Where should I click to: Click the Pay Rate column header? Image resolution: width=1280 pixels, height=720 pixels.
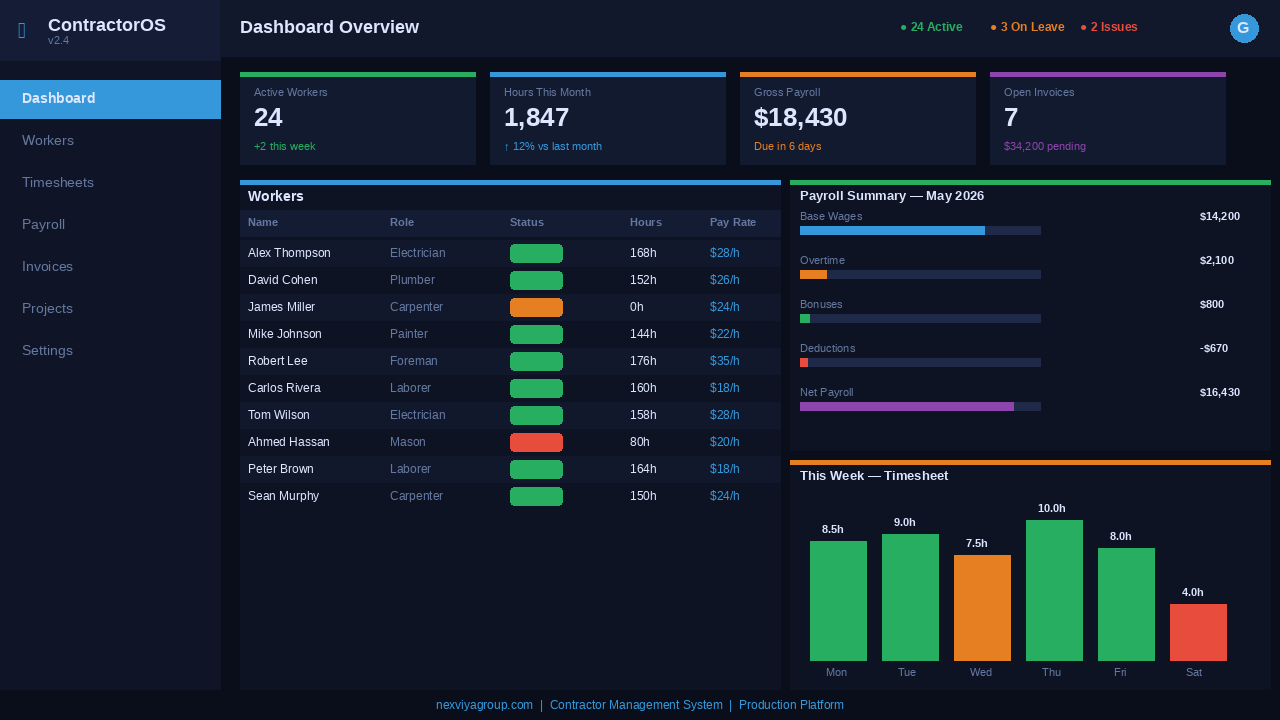[733, 222]
